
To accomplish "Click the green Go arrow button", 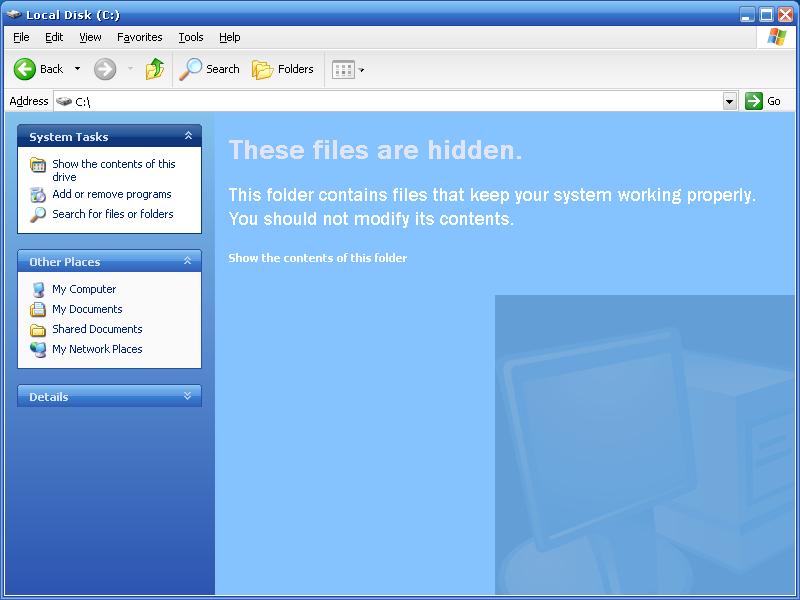I will pos(754,101).
